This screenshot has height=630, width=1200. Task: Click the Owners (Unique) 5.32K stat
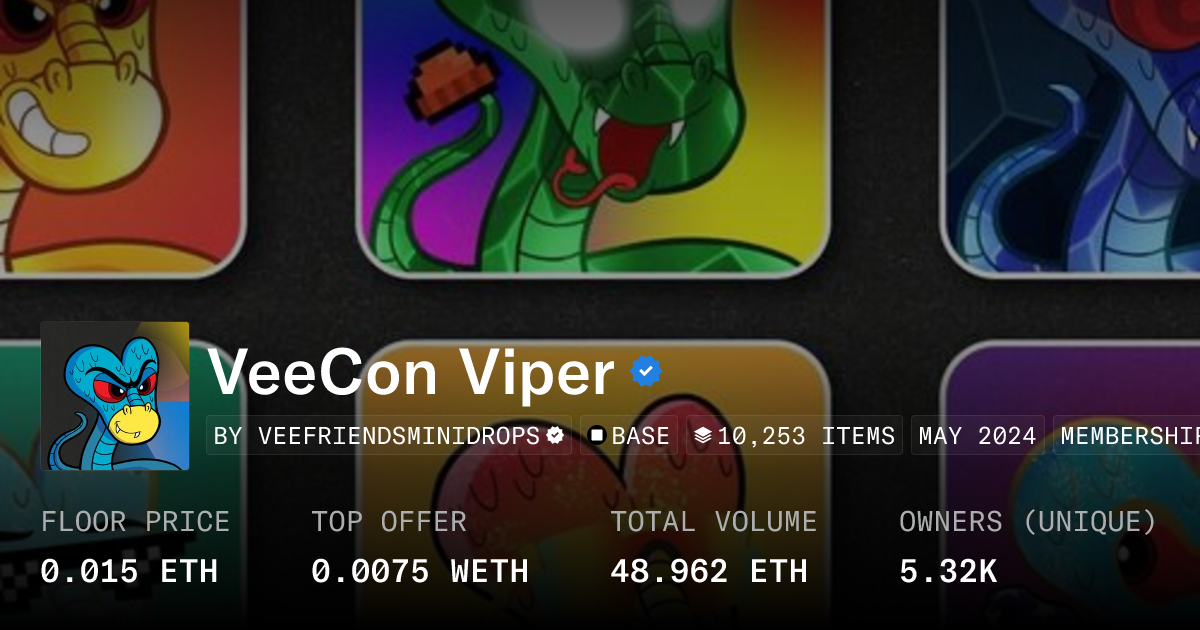pos(948,572)
